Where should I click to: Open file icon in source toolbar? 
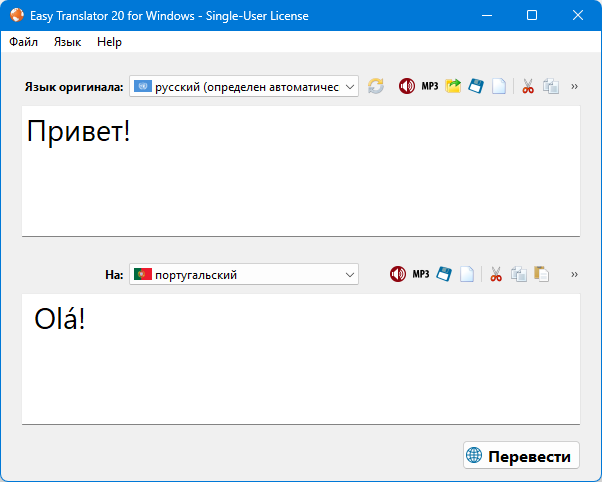(453, 86)
